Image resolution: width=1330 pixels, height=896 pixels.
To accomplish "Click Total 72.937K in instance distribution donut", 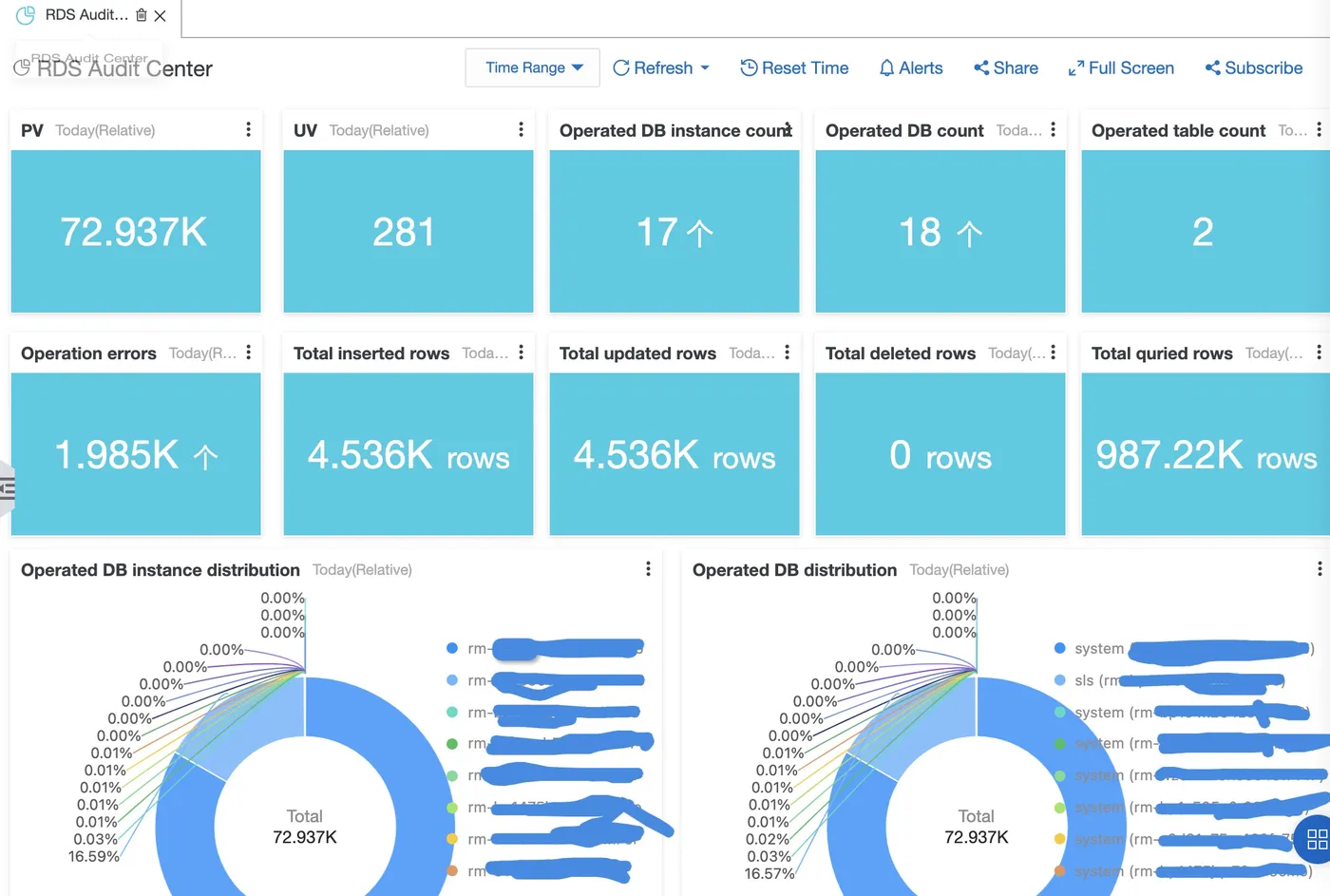I will (x=305, y=827).
